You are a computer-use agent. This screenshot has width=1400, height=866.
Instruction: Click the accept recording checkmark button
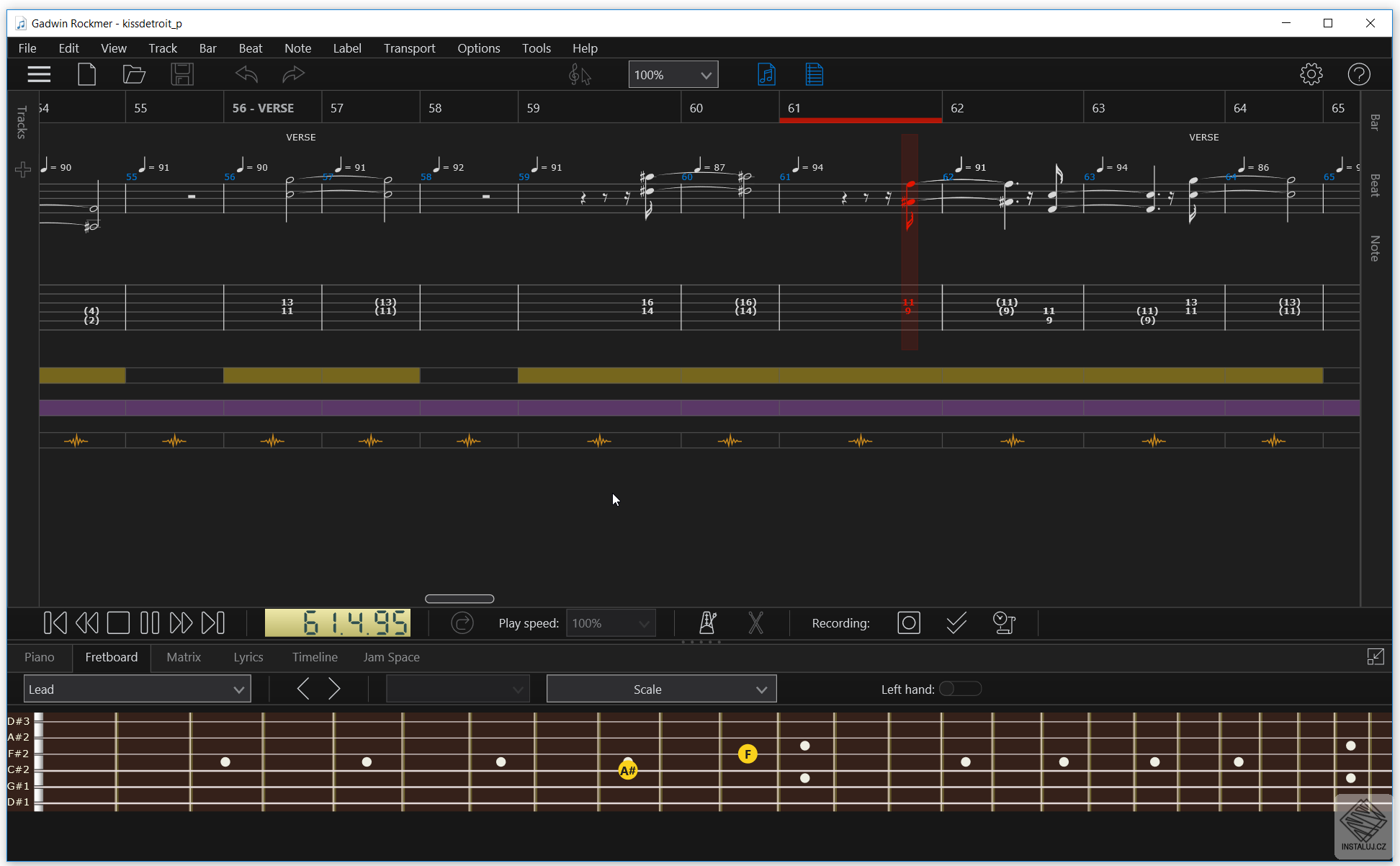tap(956, 622)
